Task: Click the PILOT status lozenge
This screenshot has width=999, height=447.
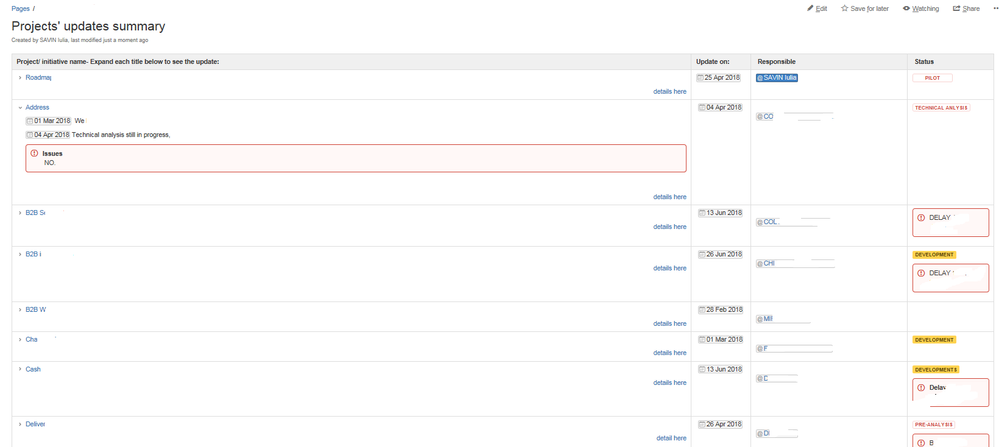Action: [x=933, y=78]
